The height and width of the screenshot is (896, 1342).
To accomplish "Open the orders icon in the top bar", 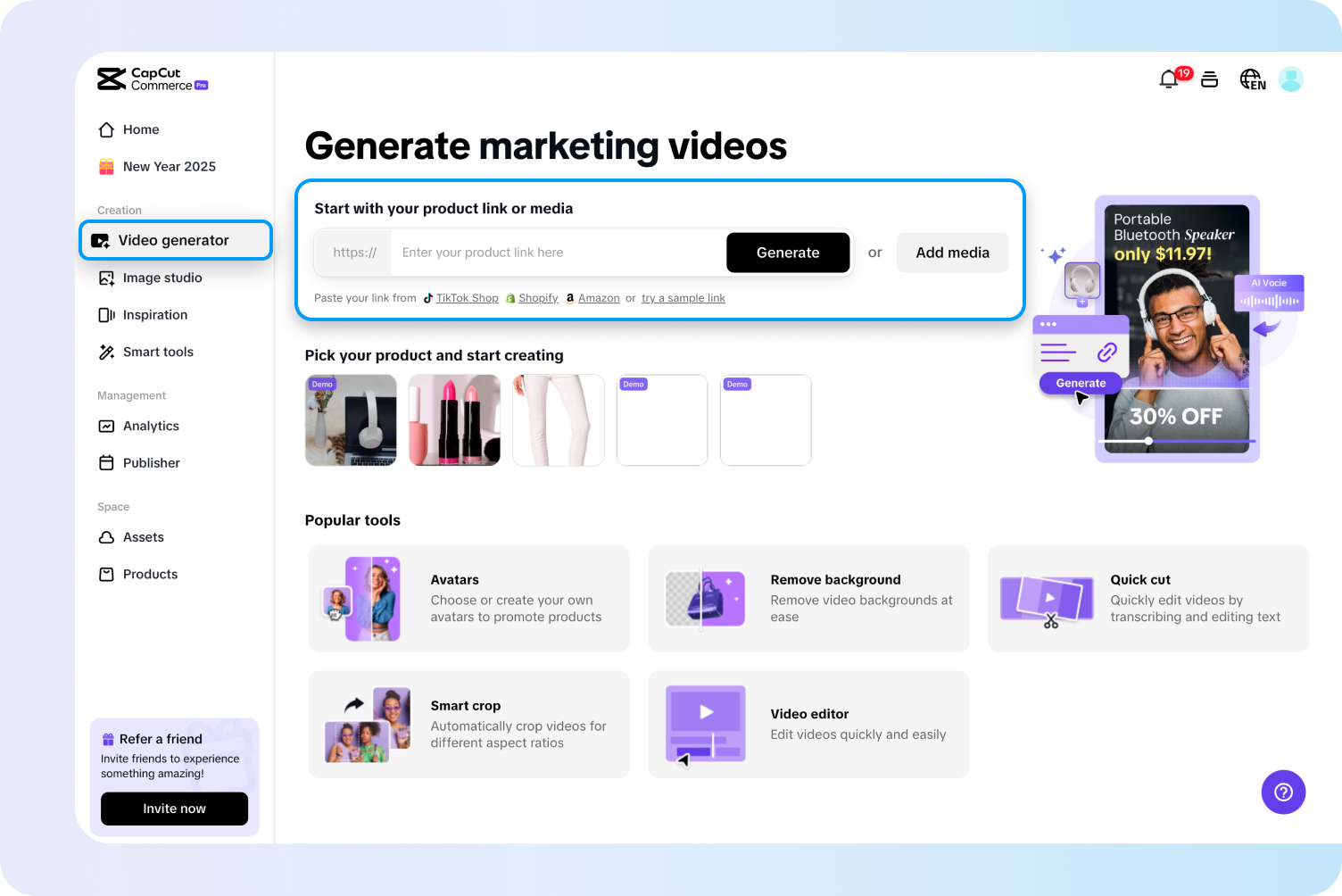I will coord(1209,79).
